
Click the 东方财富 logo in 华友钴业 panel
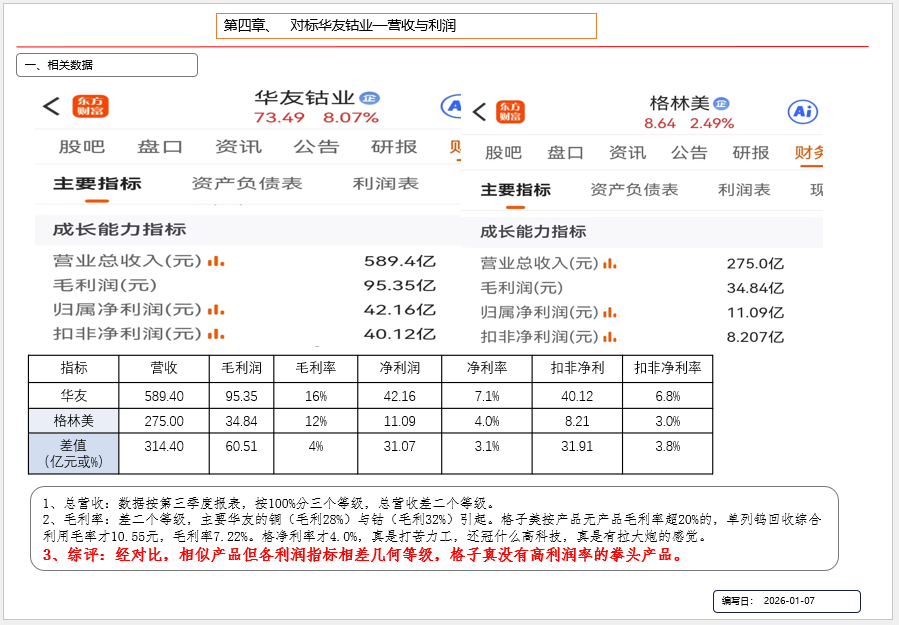coord(90,106)
